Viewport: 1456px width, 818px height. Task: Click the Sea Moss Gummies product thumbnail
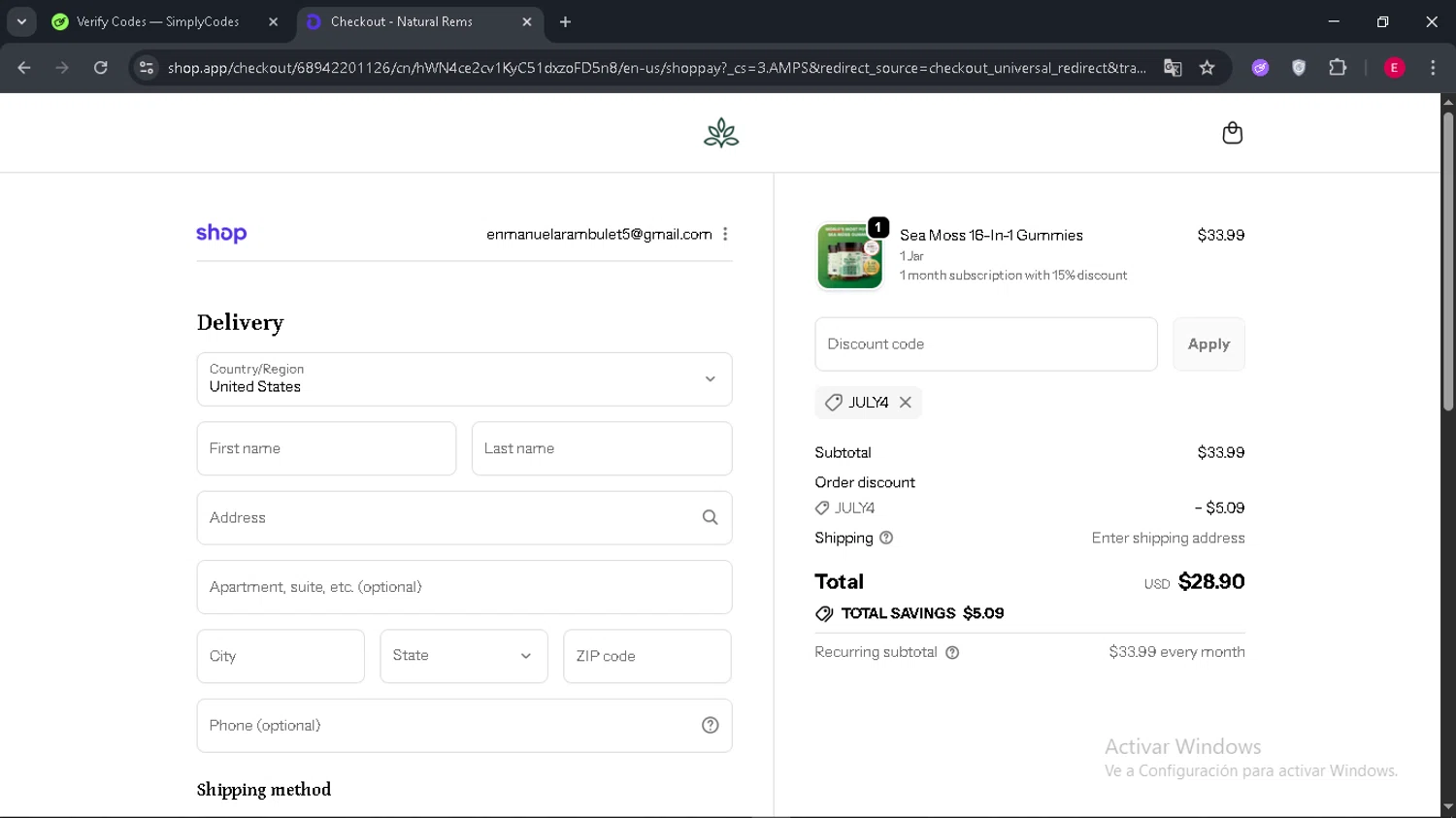coord(850,256)
